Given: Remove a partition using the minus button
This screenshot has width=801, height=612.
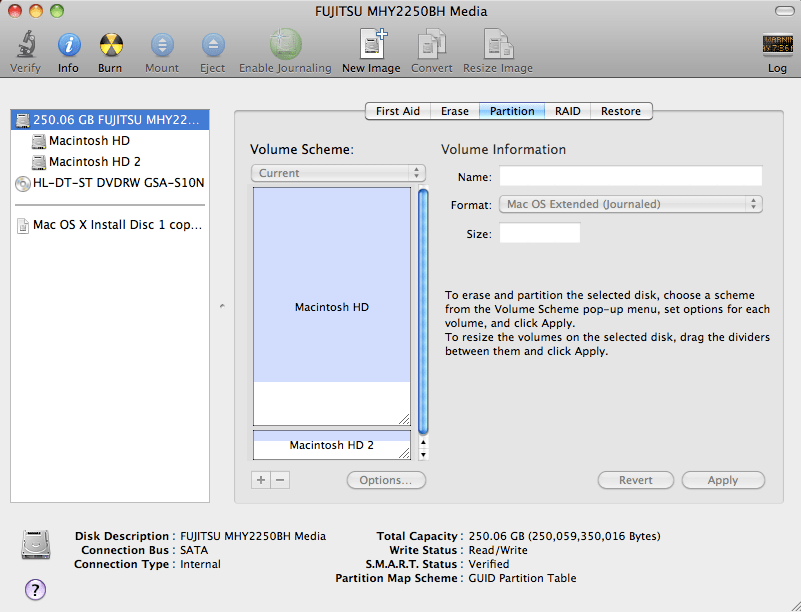Looking at the screenshot, I should pos(279,480).
